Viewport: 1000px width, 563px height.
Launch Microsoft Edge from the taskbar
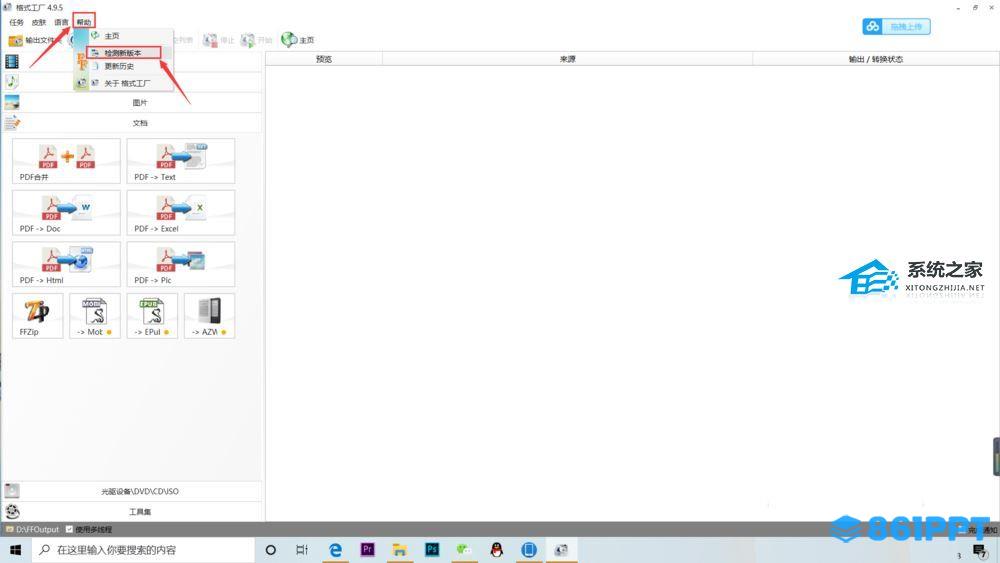335,550
